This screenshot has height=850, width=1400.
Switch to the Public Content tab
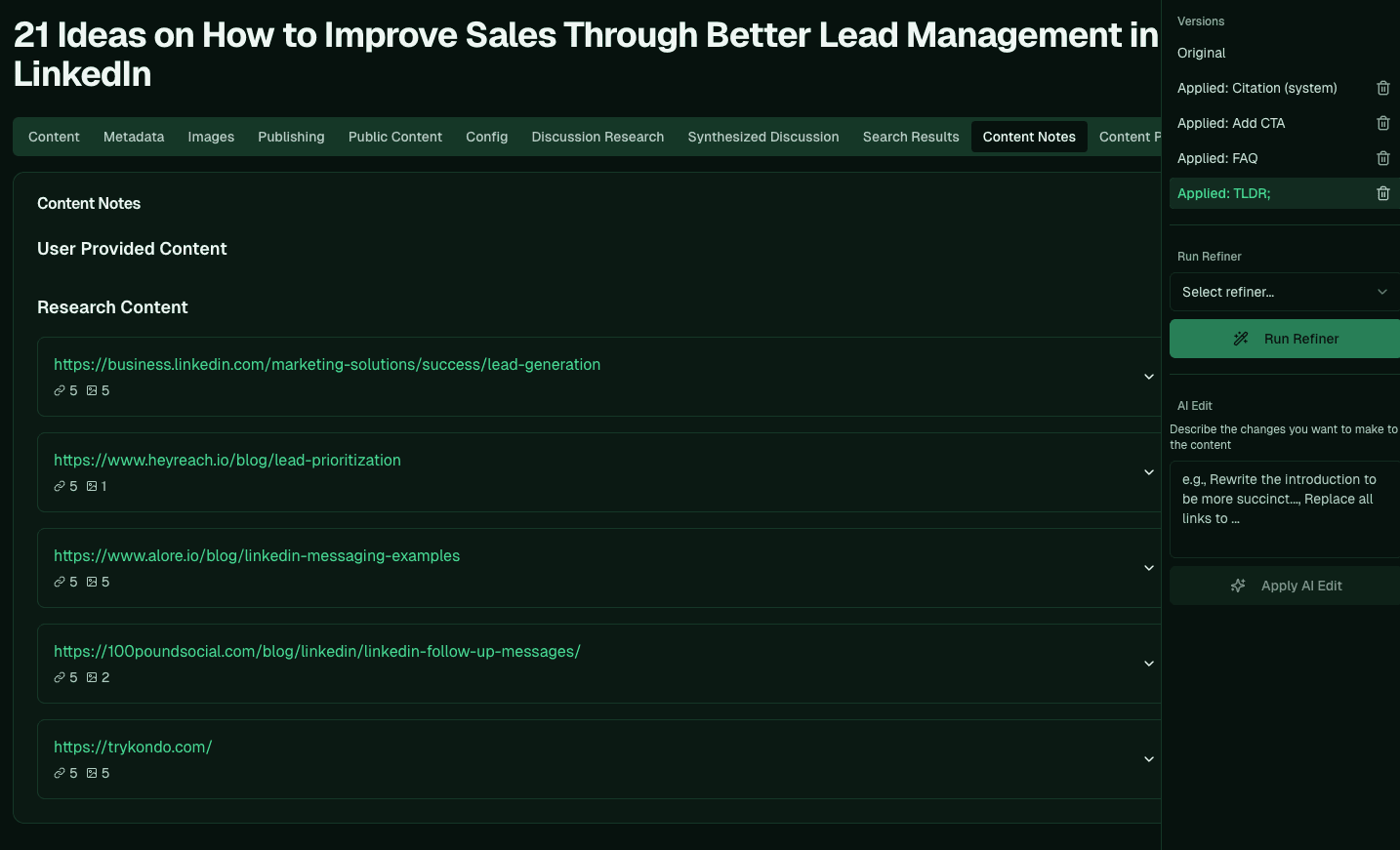point(395,137)
